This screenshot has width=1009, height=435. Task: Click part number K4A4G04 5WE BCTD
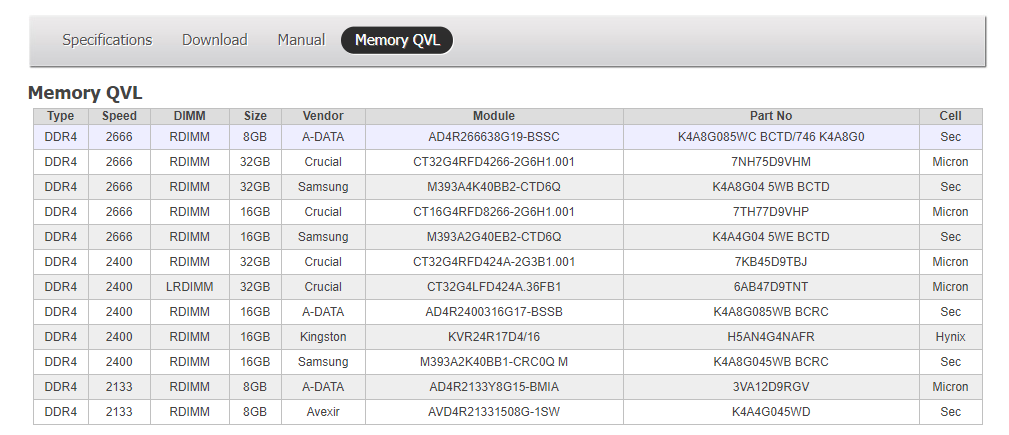coord(771,237)
